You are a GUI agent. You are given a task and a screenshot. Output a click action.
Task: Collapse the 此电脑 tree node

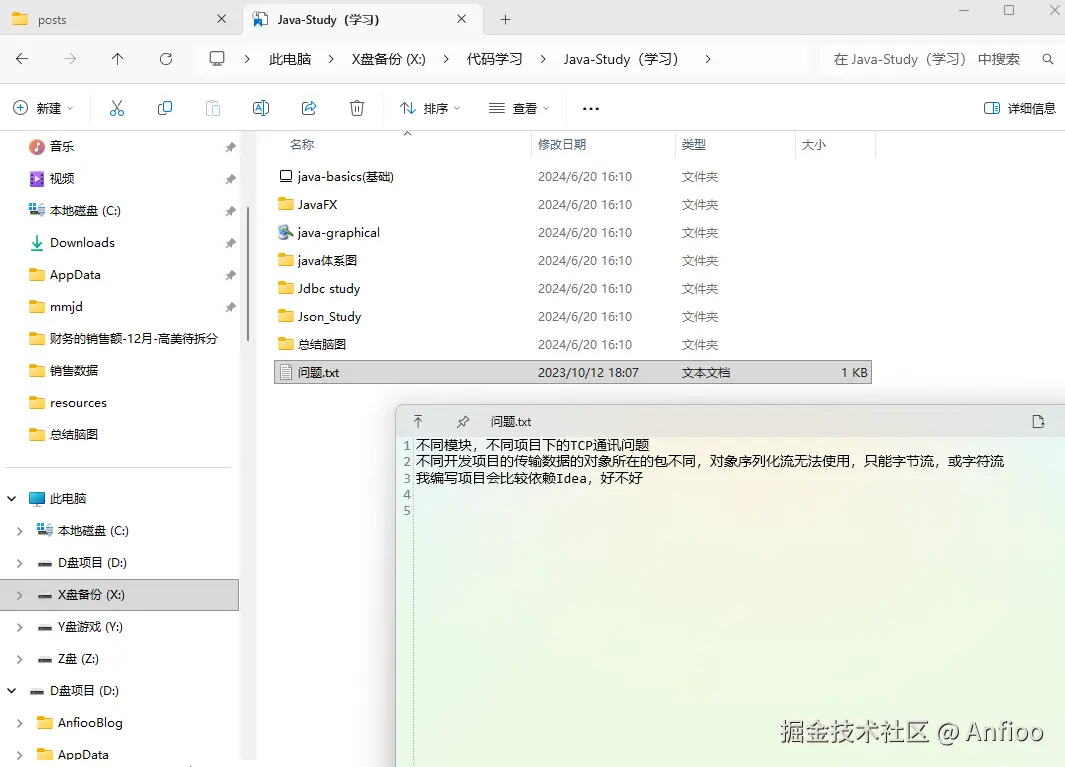click(x=12, y=499)
